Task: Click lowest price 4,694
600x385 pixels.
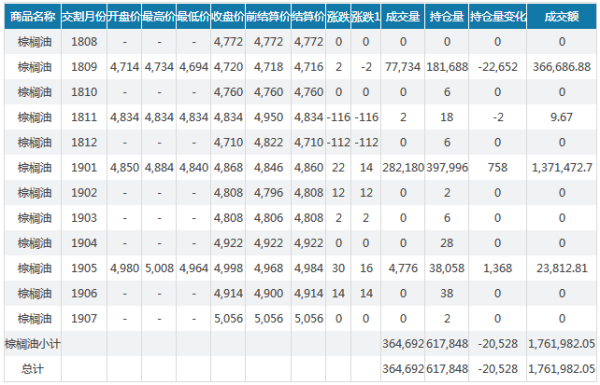Action: click(x=194, y=67)
